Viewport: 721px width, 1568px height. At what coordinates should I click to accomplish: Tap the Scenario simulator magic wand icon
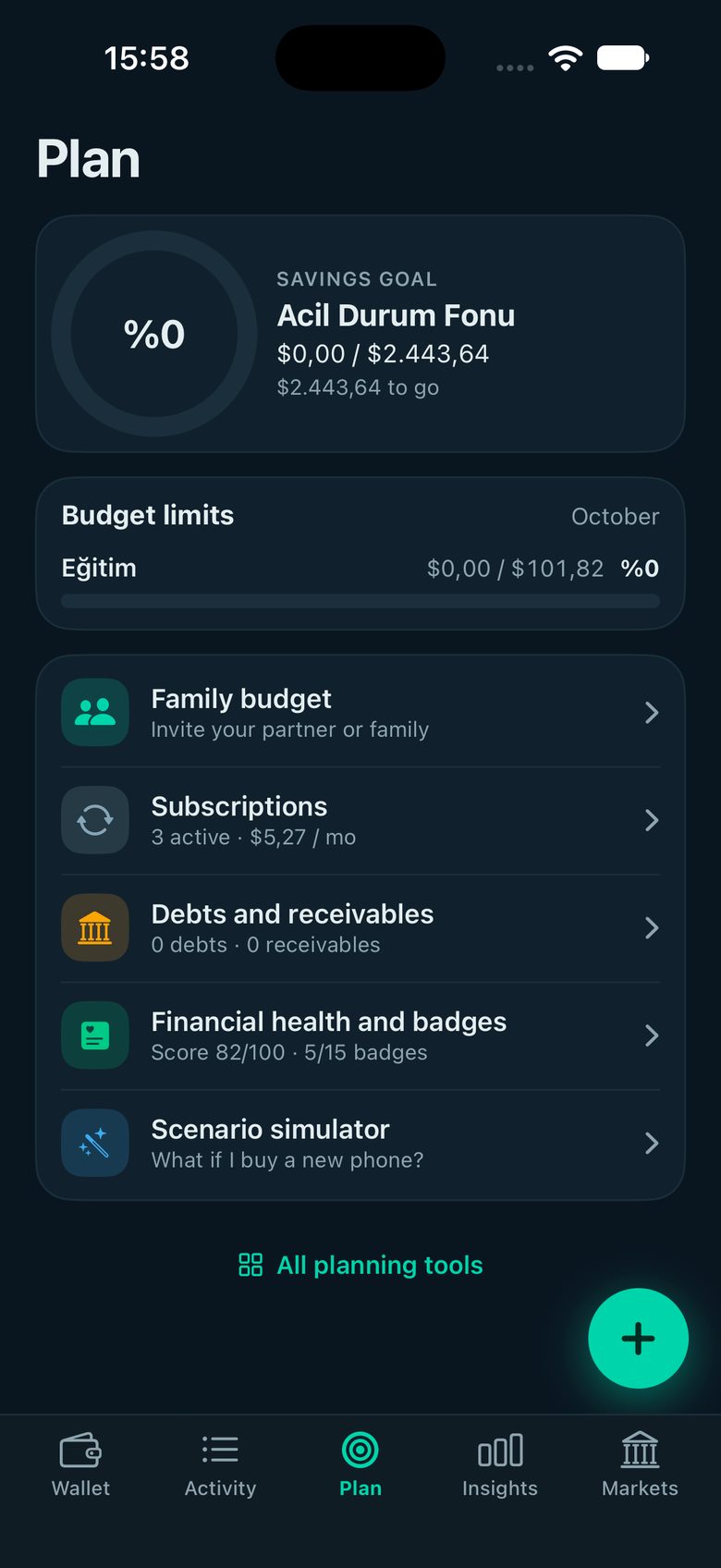coord(95,1143)
